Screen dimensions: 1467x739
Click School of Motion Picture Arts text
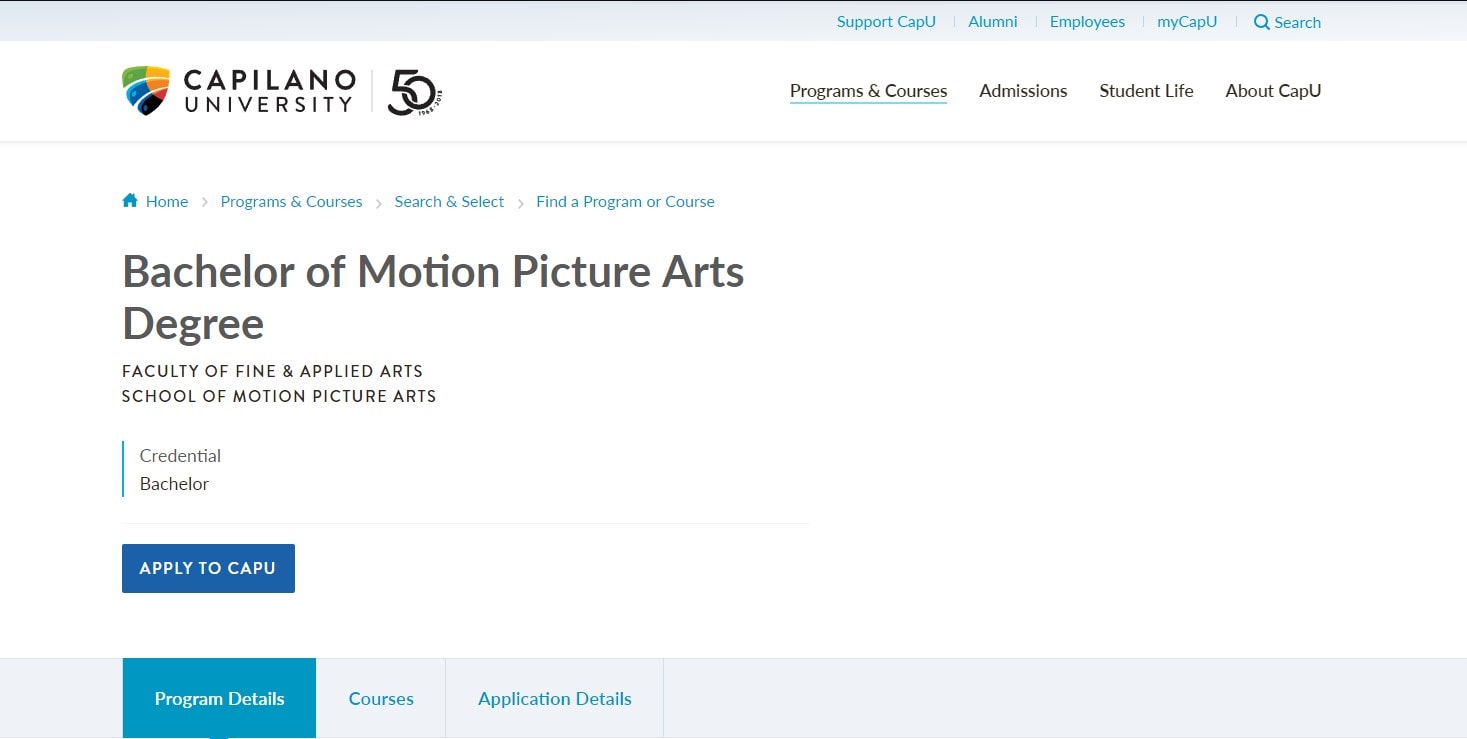(279, 396)
